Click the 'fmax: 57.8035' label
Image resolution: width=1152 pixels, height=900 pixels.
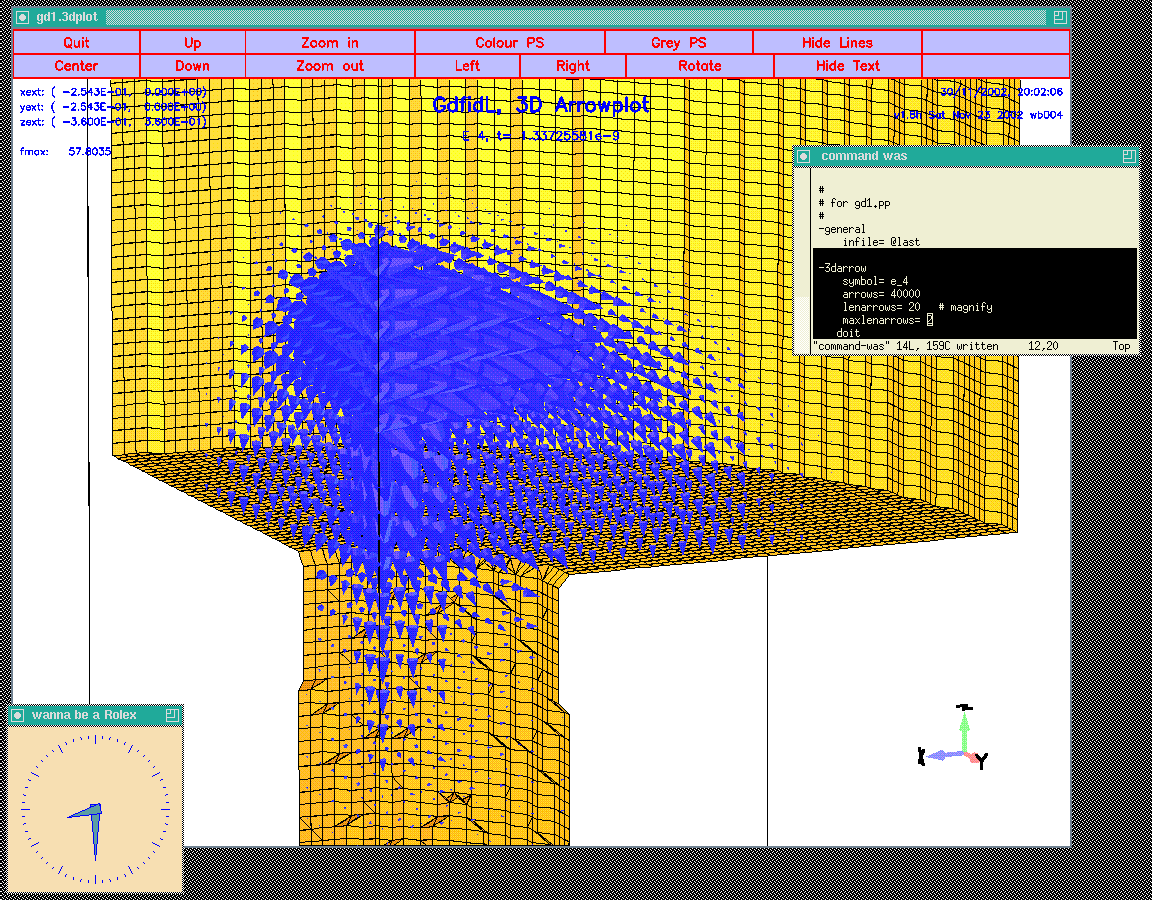click(65, 152)
